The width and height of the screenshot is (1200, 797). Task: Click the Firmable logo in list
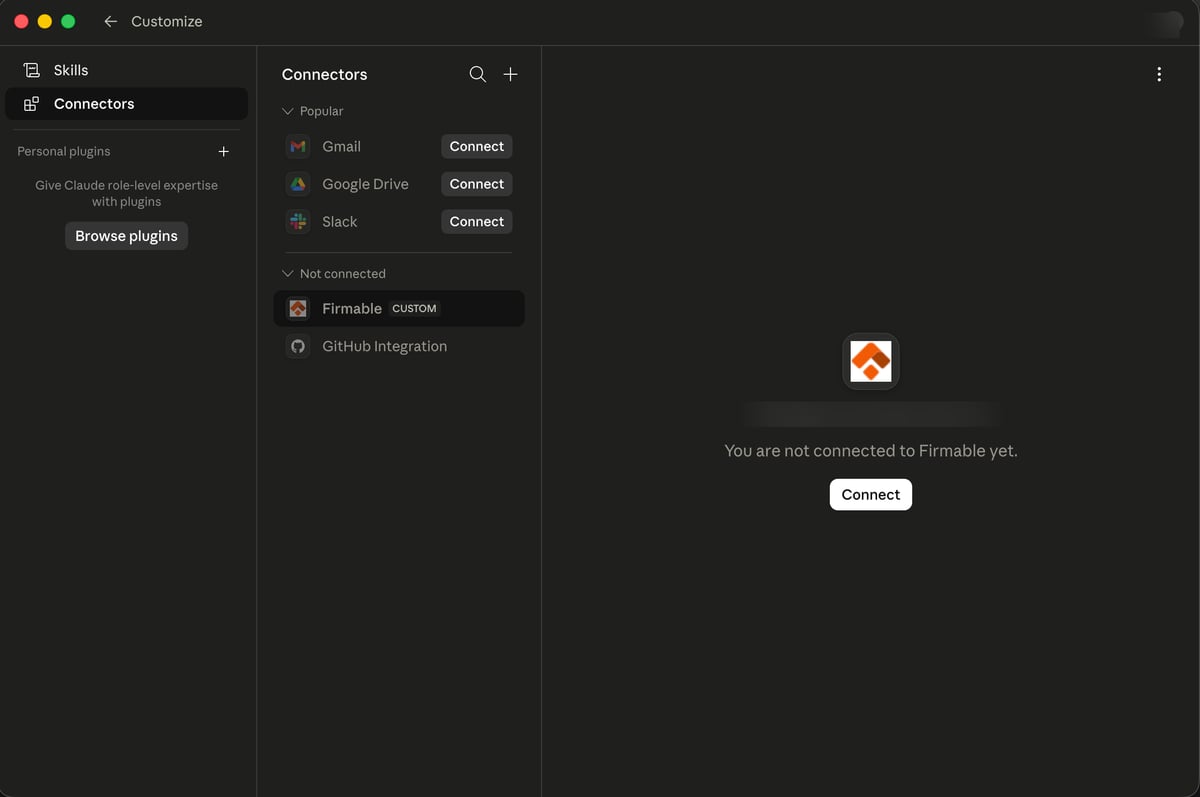point(298,309)
